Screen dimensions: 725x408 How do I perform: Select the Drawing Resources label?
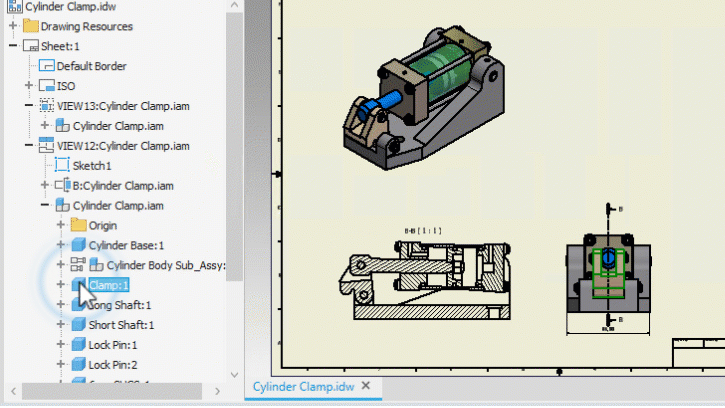point(87,26)
